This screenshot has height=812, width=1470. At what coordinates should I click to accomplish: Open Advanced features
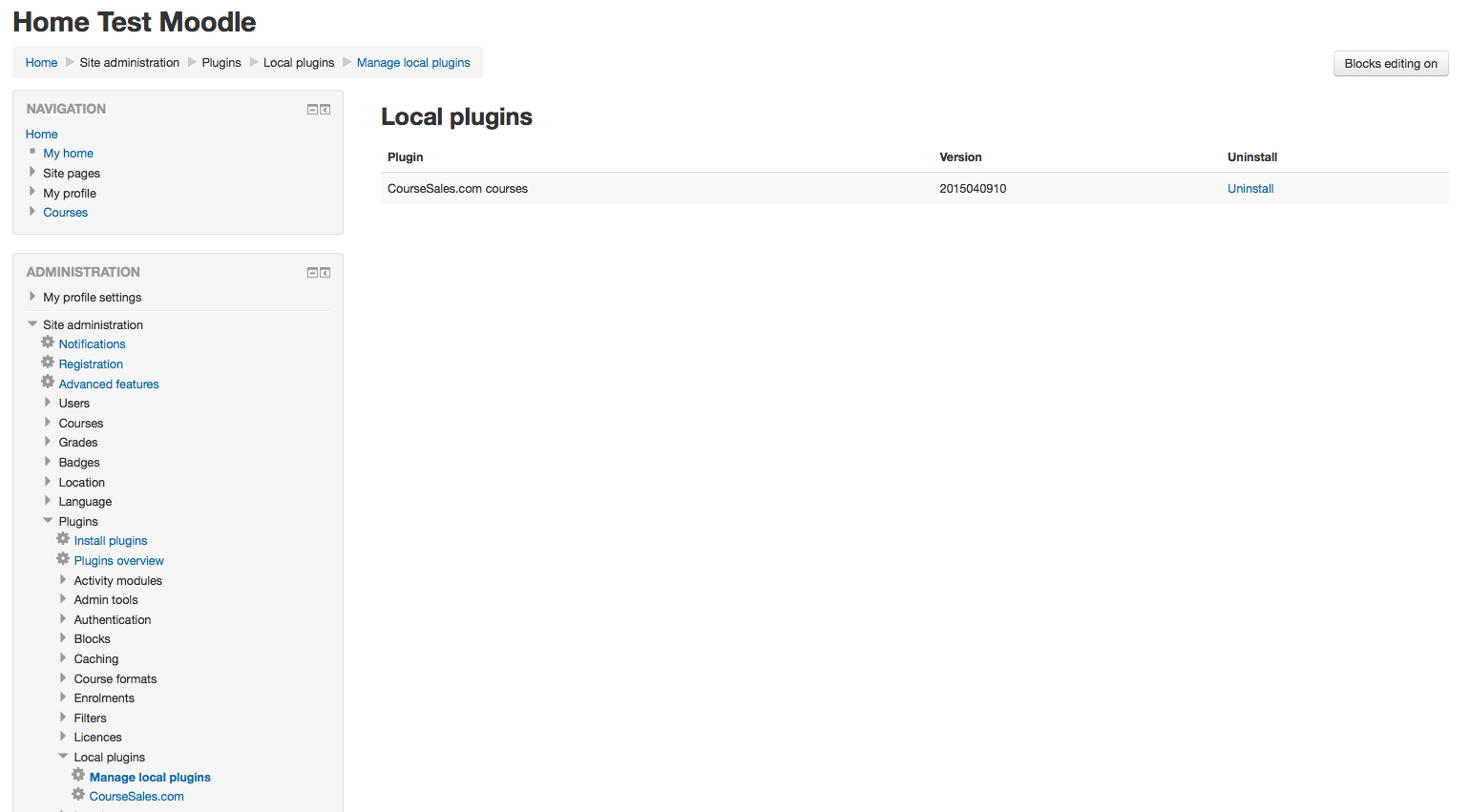pos(109,385)
